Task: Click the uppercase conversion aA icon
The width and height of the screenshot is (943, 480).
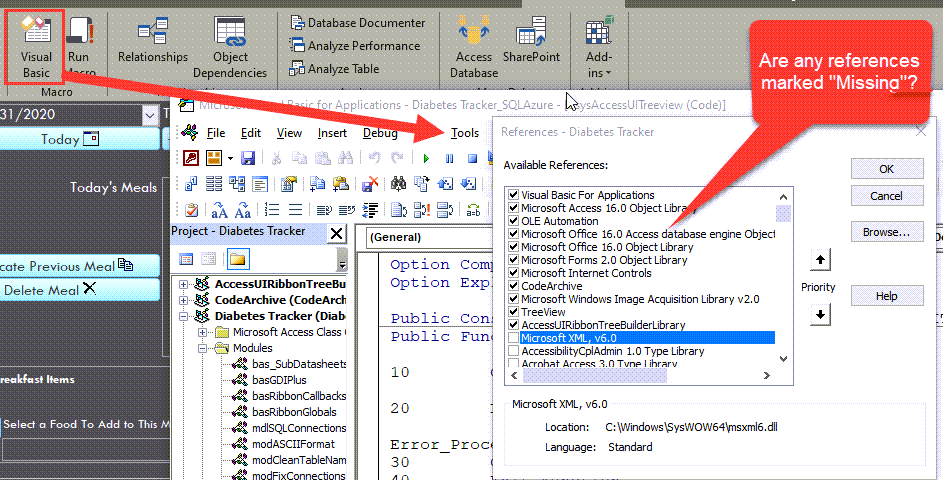Action: [x=220, y=210]
